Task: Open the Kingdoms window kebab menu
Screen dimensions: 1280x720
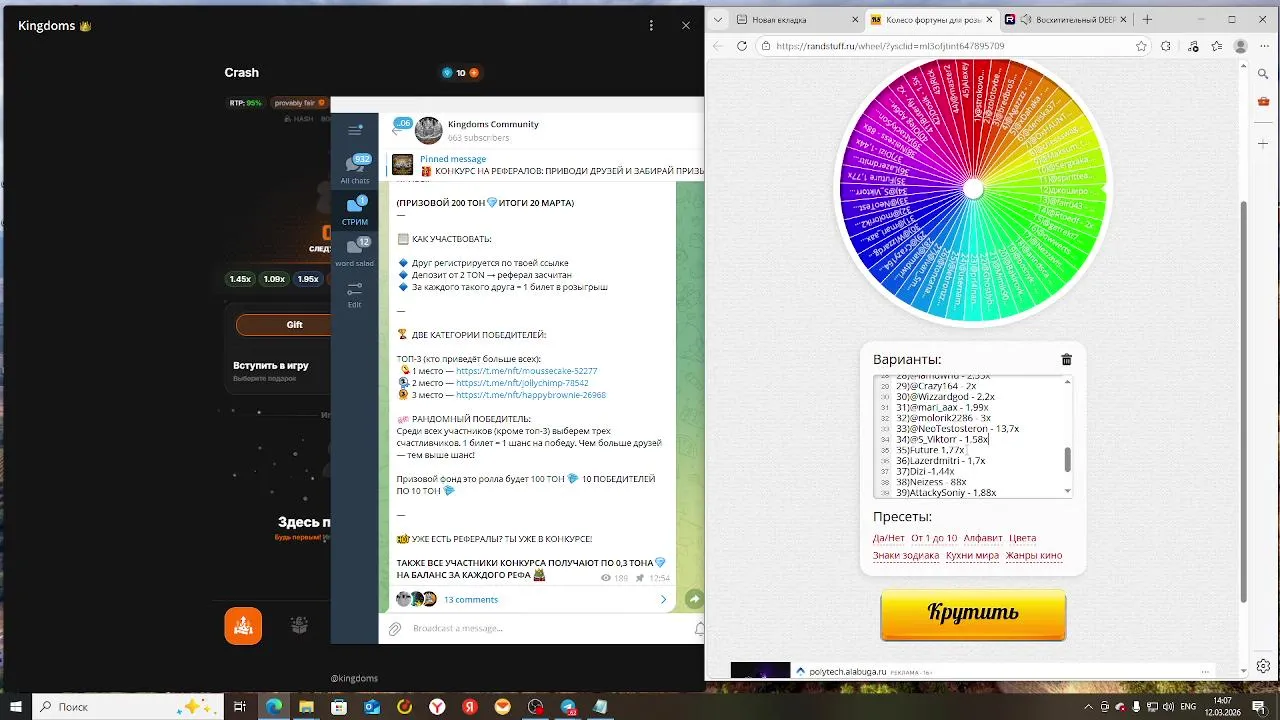Action: (x=651, y=26)
